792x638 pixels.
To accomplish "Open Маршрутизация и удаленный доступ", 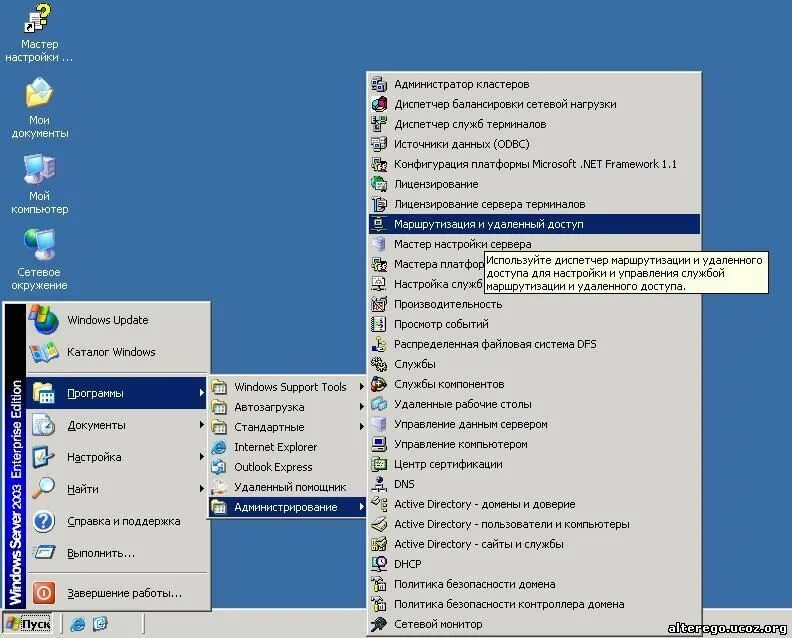I will click(x=534, y=224).
